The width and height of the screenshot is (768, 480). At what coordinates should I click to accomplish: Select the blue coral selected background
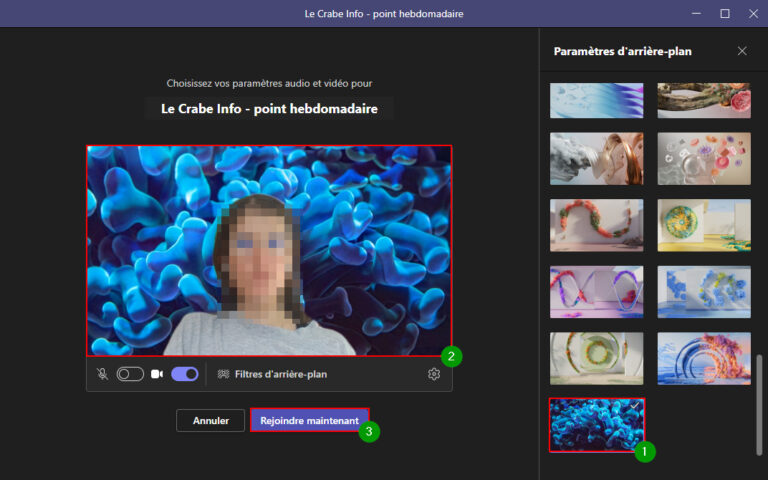coord(597,425)
